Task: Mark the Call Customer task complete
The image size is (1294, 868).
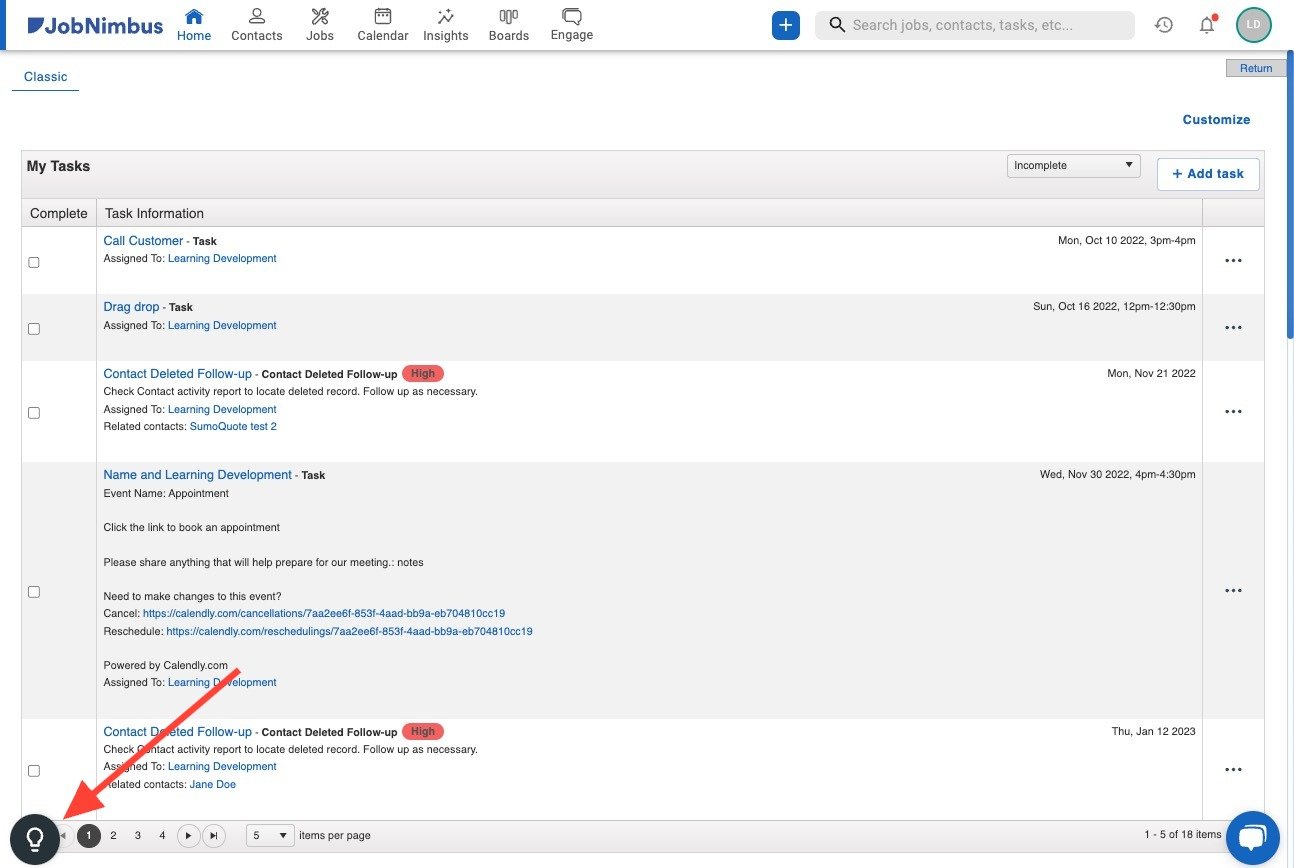Action: click(33, 262)
